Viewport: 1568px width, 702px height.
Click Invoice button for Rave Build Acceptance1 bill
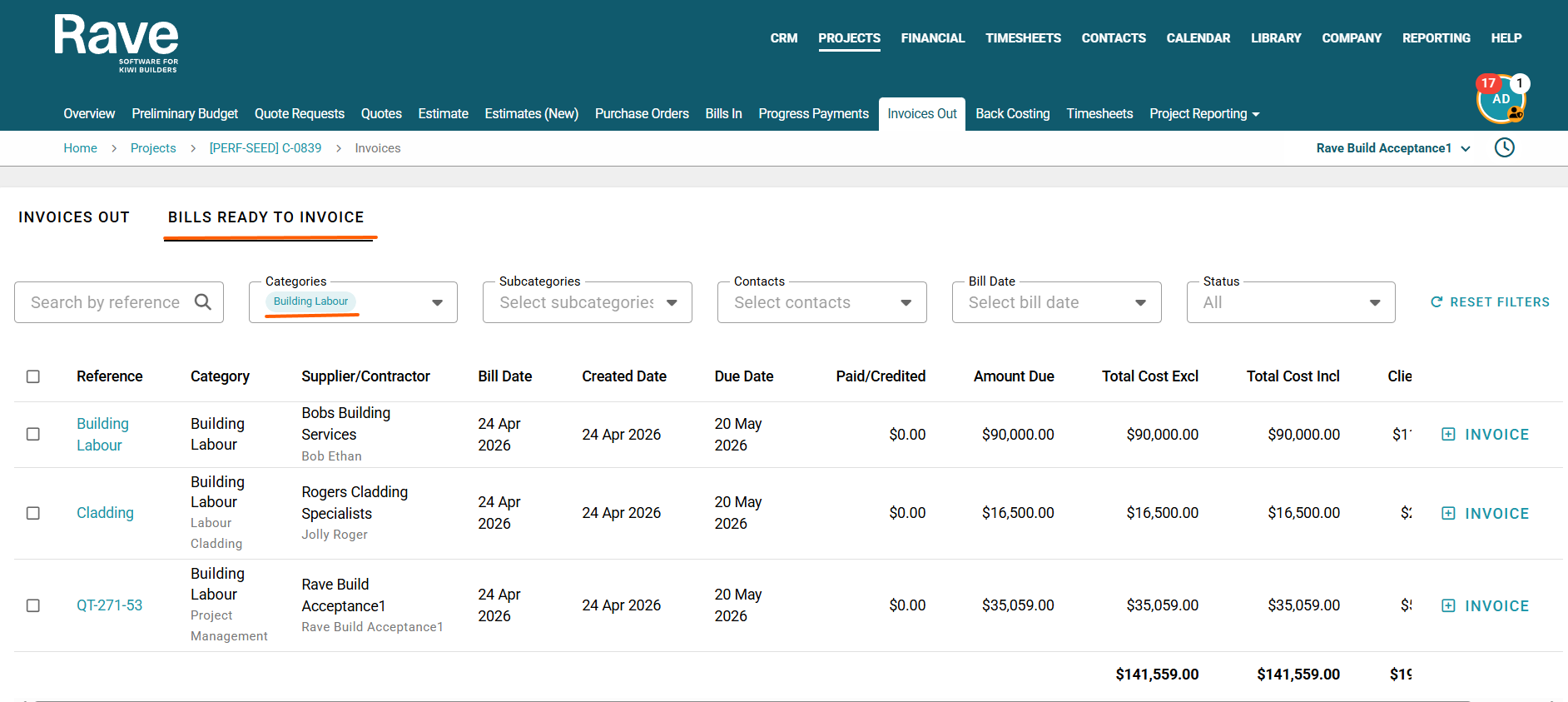click(x=1486, y=605)
